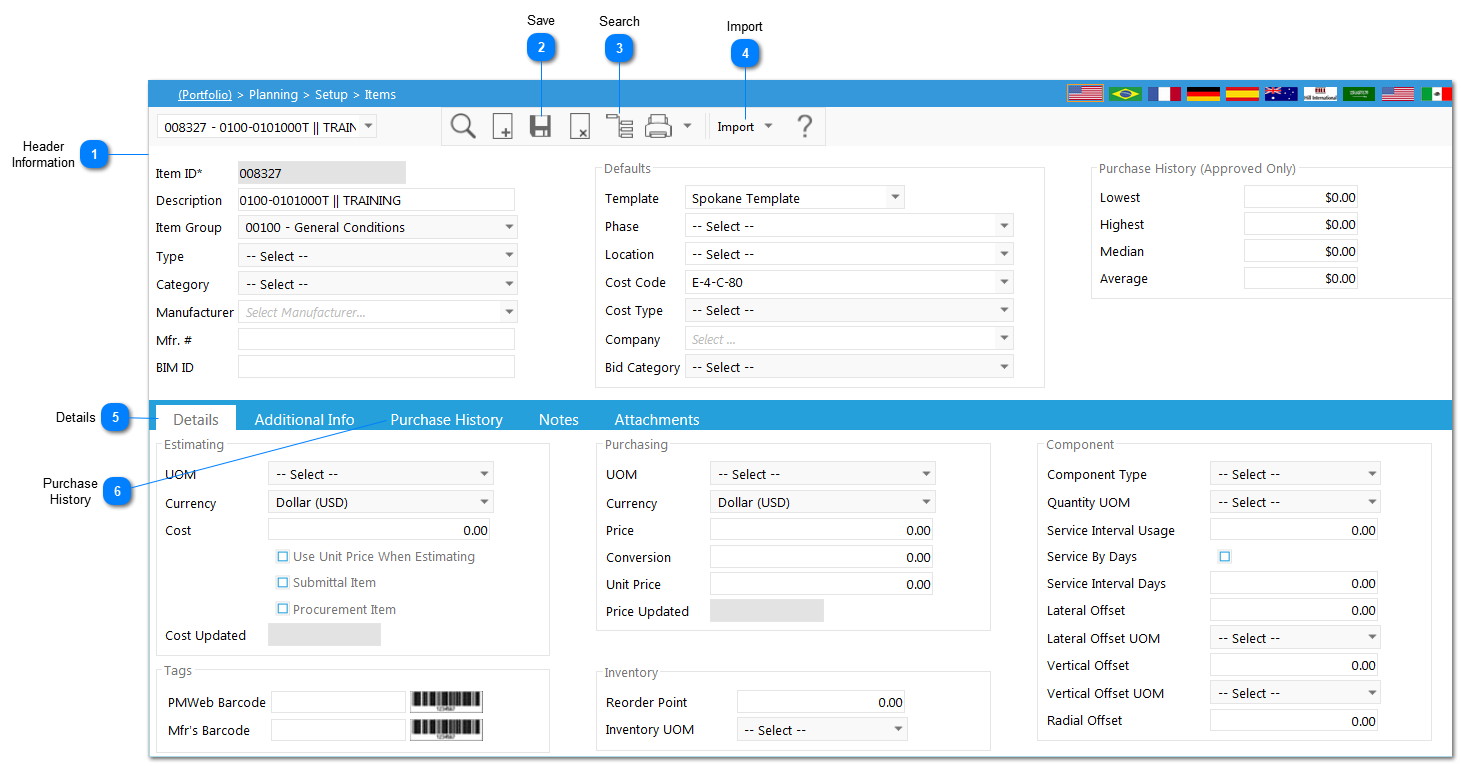Select the Saudi Arabia flag language
The image size is (1461, 766).
coord(1359,94)
